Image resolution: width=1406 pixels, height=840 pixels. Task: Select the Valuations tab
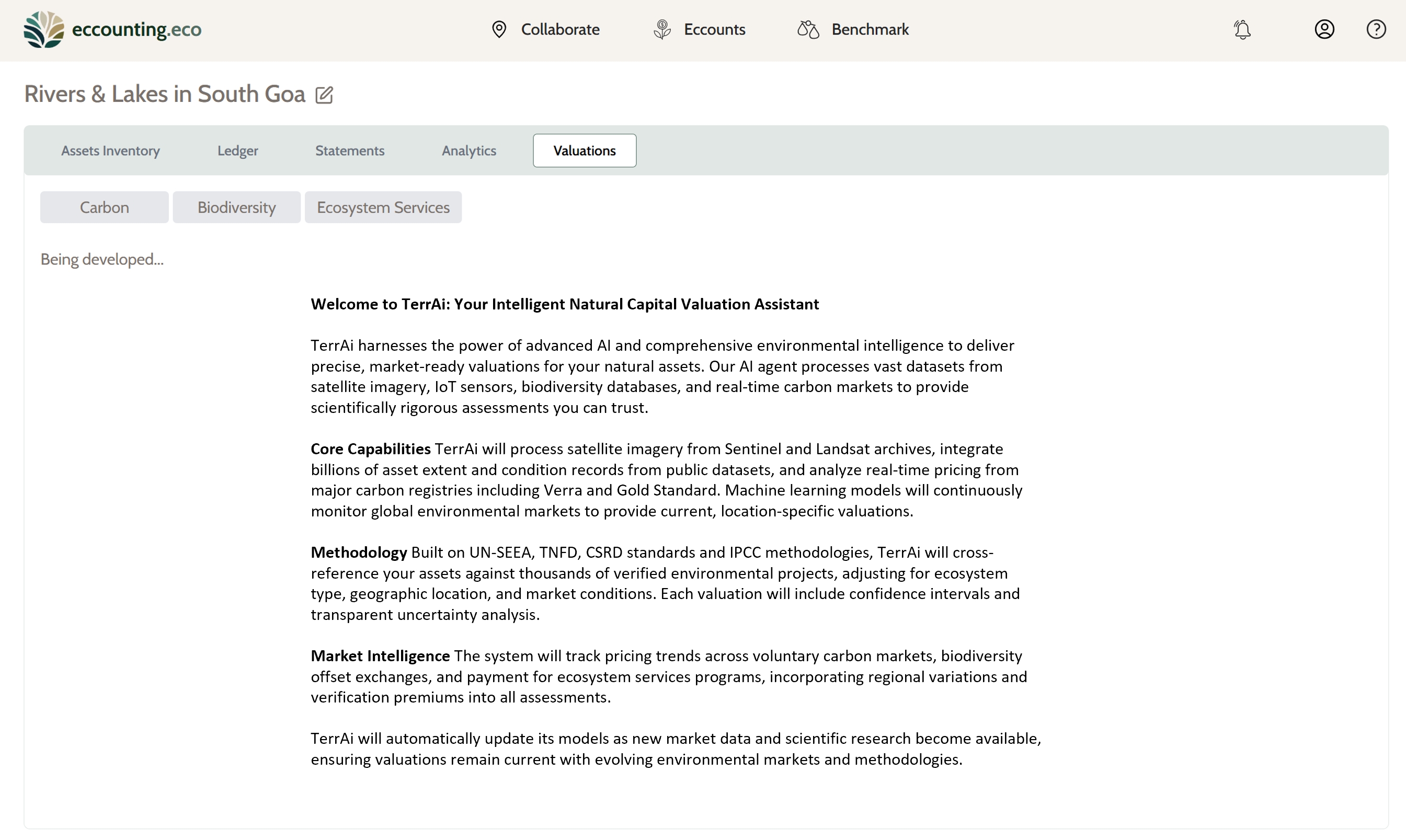(584, 151)
